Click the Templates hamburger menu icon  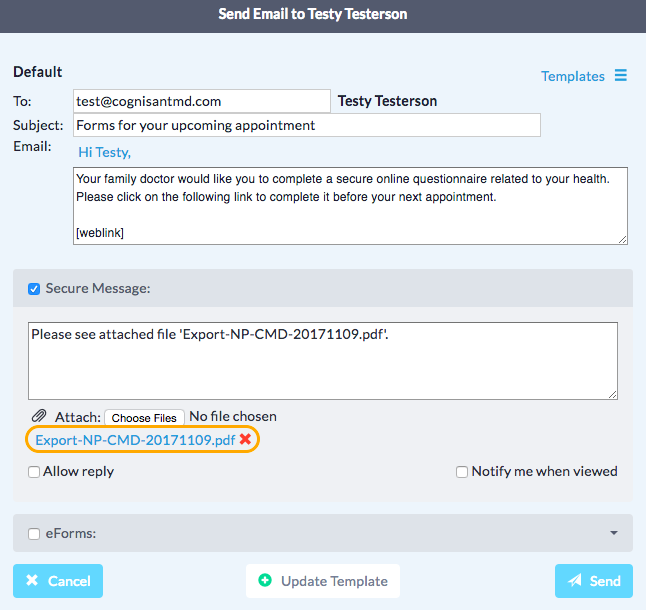621,76
